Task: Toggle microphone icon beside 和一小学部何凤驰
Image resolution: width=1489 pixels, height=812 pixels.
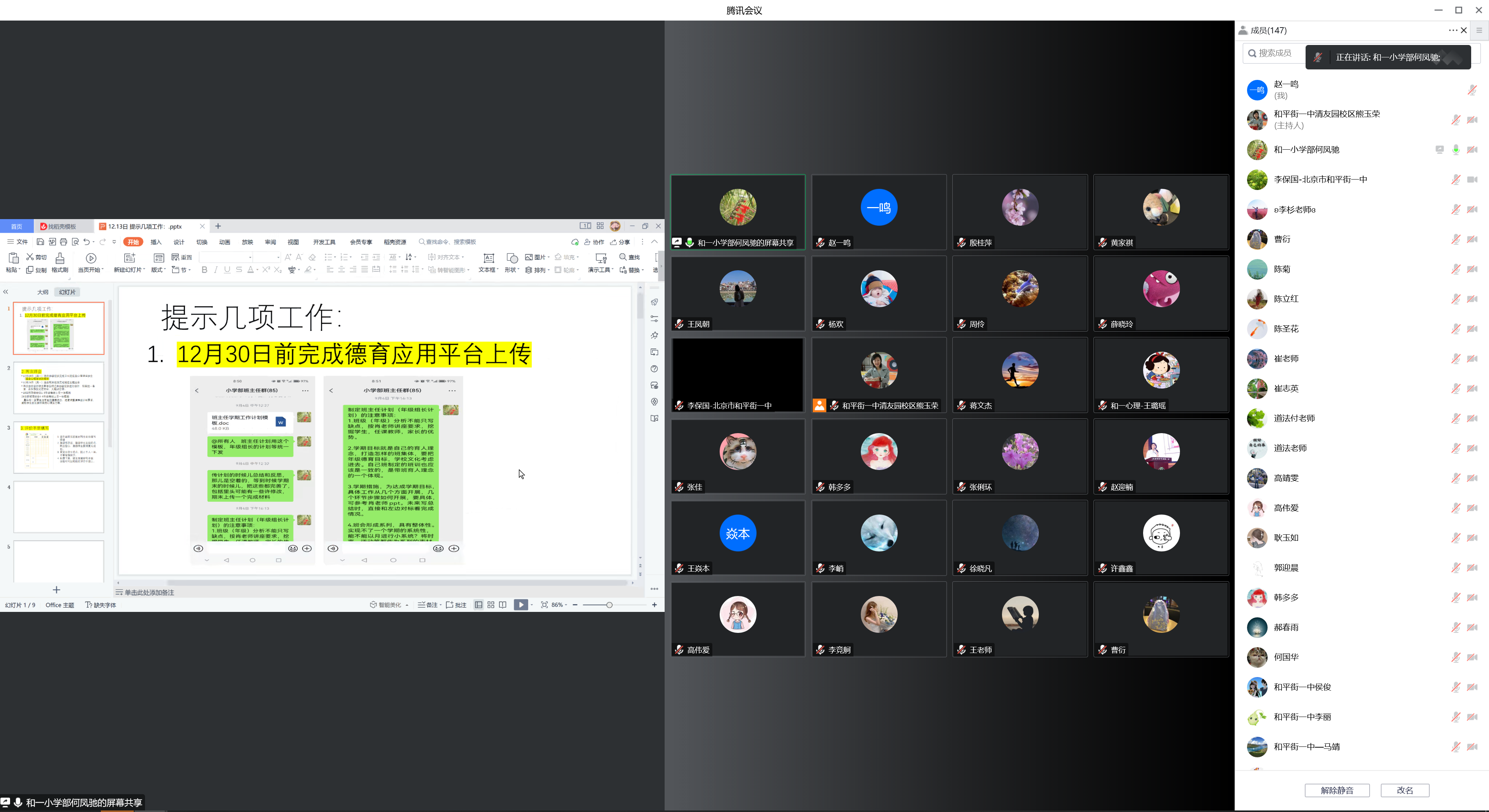Action: click(x=1456, y=150)
